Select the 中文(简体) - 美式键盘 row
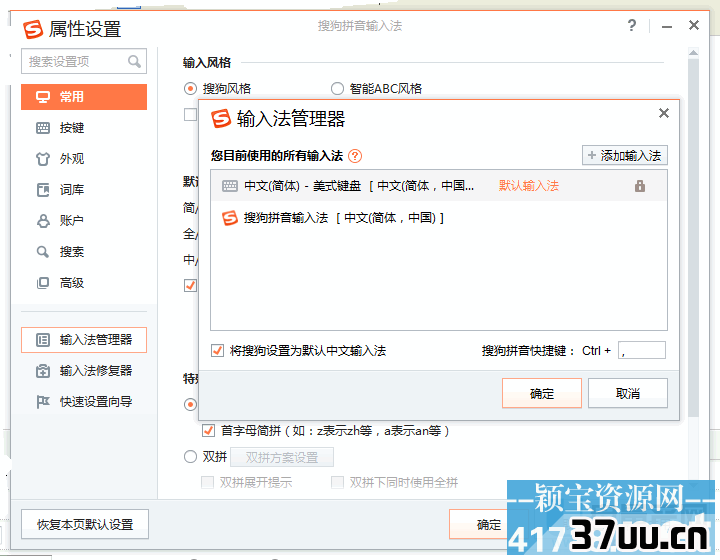Screen dimensions: 720x560 pyautogui.click(x=439, y=185)
